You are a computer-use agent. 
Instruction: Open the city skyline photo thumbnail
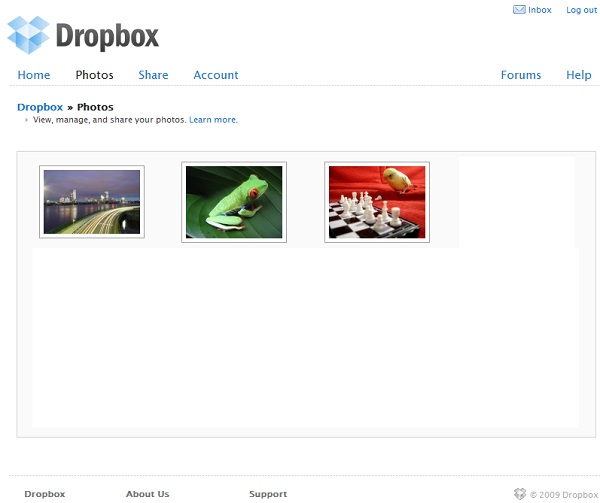pos(92,202)
